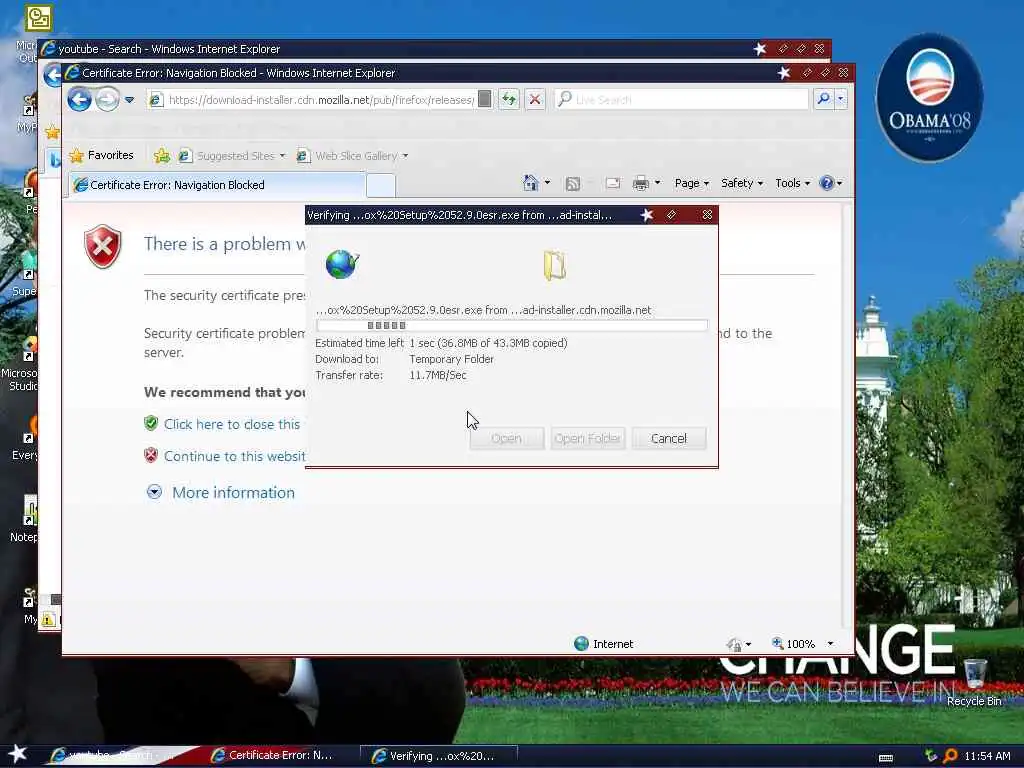1024x768 pixels.
Task: Click the clock showing 11:54 AM
Action: pyautogui.click(x=987, y=756)
